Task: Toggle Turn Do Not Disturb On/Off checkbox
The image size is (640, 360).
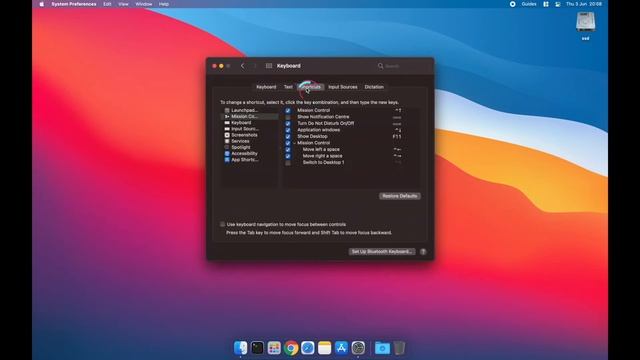Action: click(288, 124)
